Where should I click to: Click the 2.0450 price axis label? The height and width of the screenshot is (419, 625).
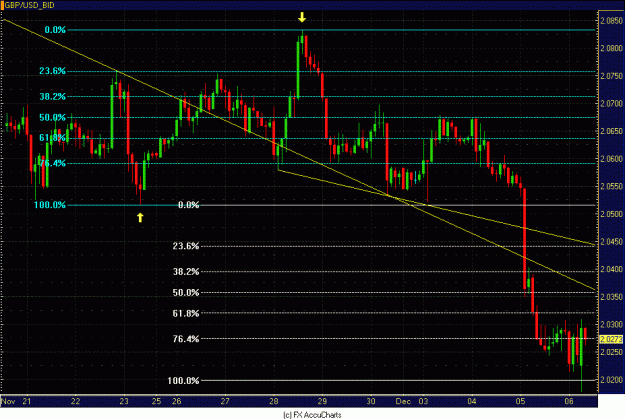pyautogui.click(x=611, y=242)
